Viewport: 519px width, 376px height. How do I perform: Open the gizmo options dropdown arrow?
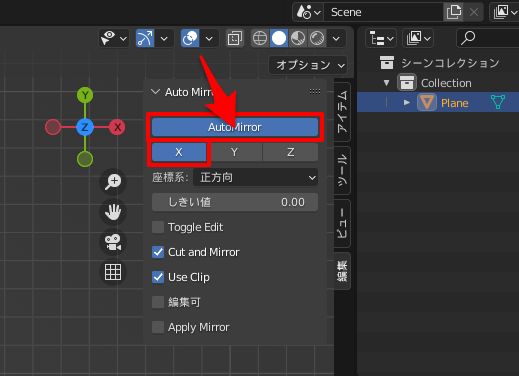click(164, 39)
